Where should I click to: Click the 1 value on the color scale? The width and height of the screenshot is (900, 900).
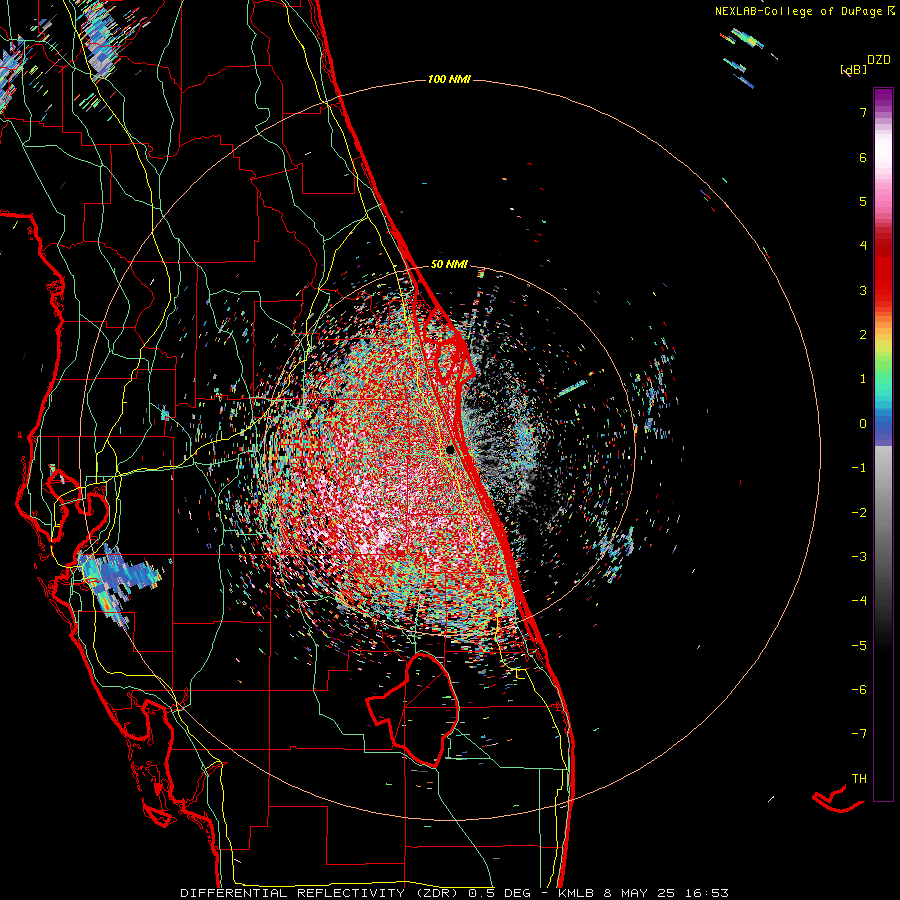[x=863, y=379]
